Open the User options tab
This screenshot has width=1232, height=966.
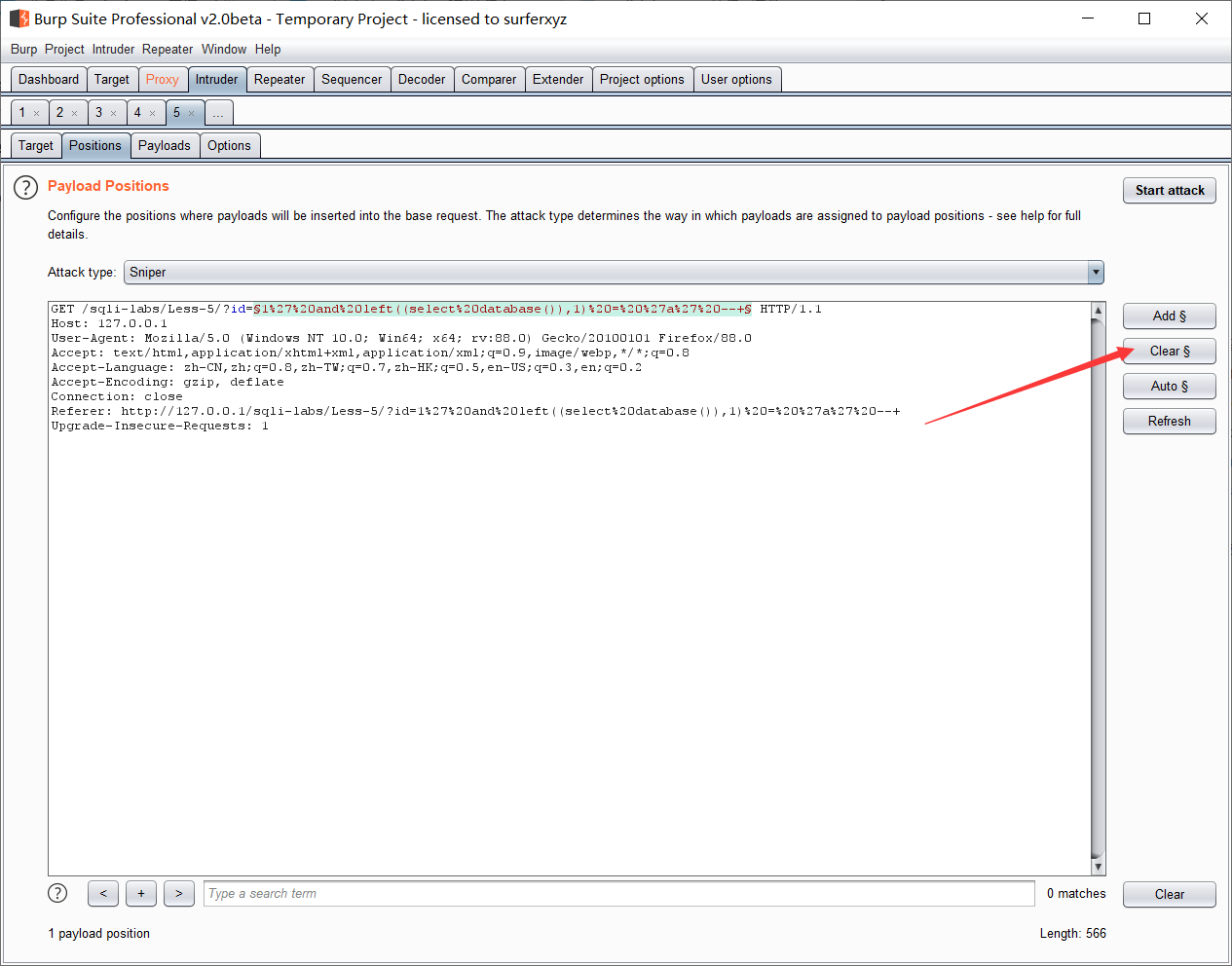coord(736,80)
